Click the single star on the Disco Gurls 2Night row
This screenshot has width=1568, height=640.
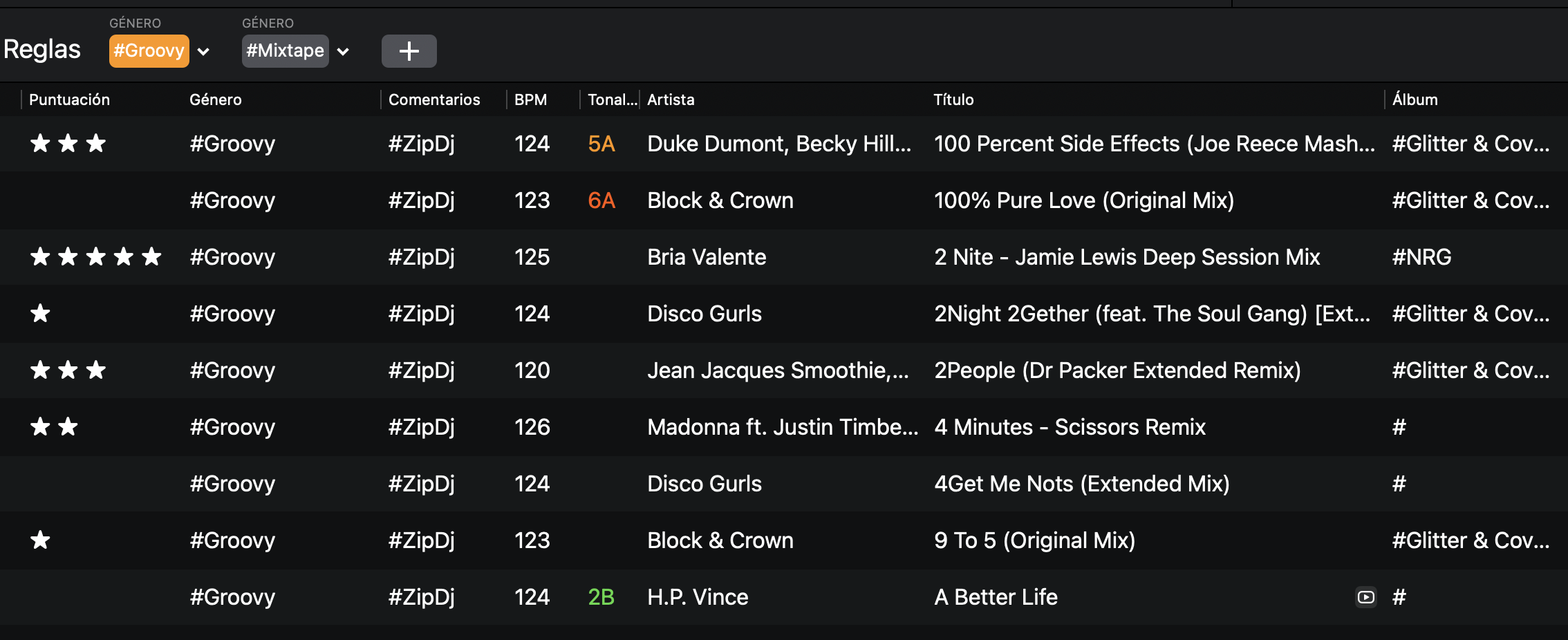point(41,313)
